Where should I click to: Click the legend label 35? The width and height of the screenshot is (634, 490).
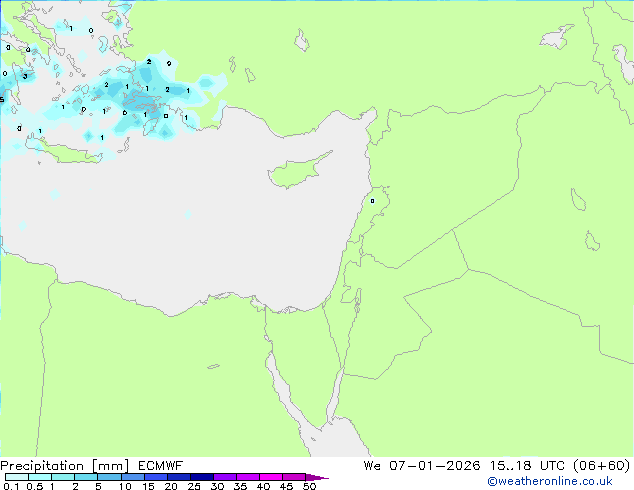click(x=240, y=486)
